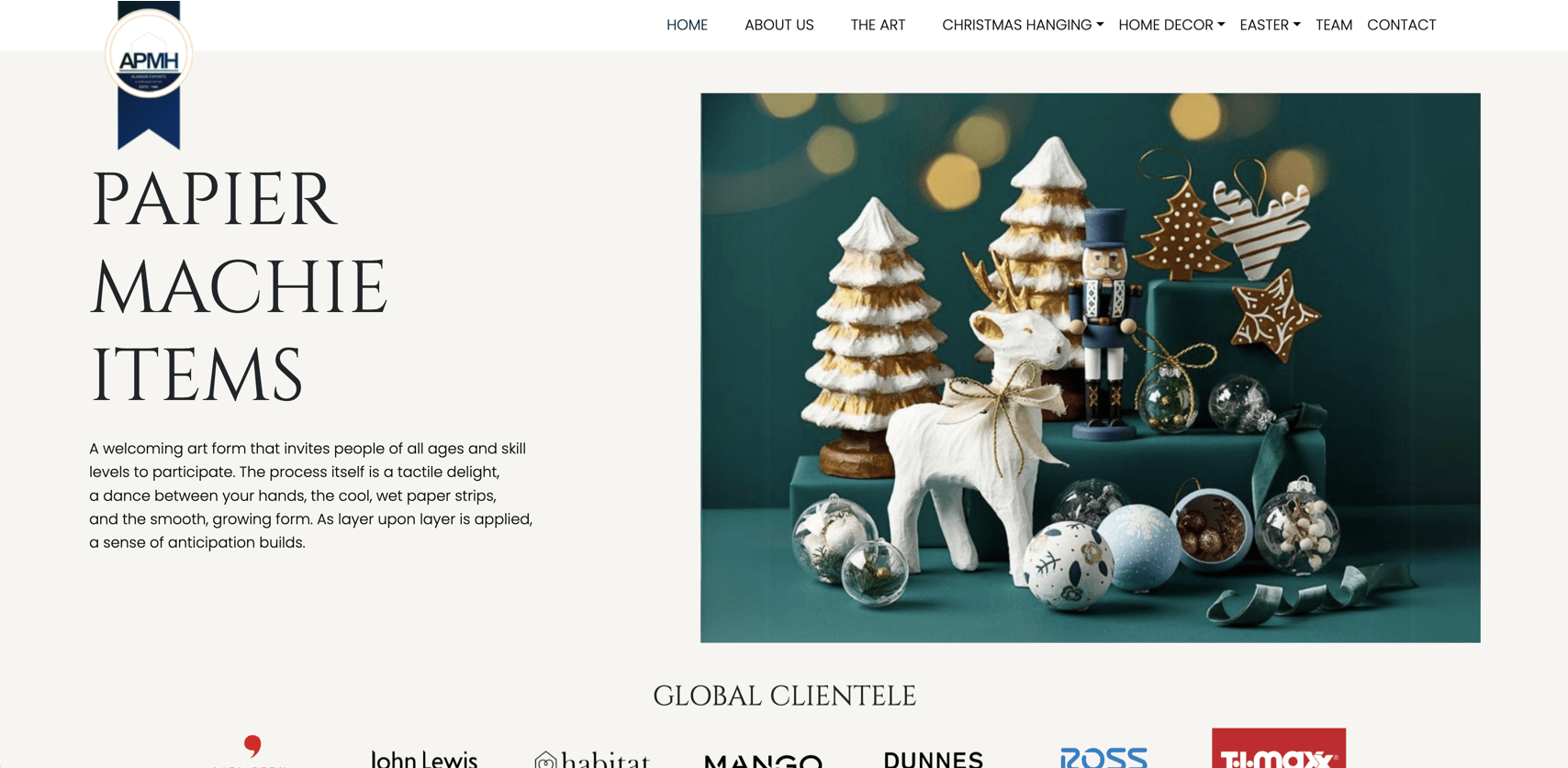The height and width of the screenshot is (768, 1568).
Task: Go to the Home nav item
Action: pyautogui.click(x=687, y=25)
